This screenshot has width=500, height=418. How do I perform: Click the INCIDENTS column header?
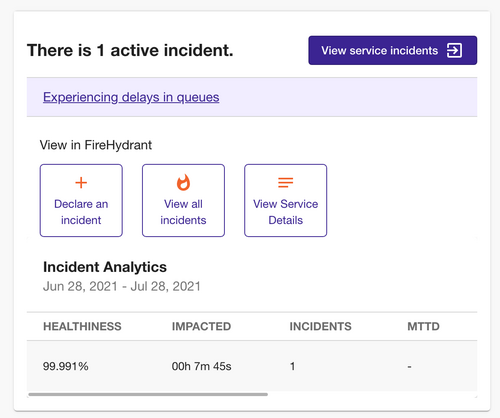coord(320,326)
